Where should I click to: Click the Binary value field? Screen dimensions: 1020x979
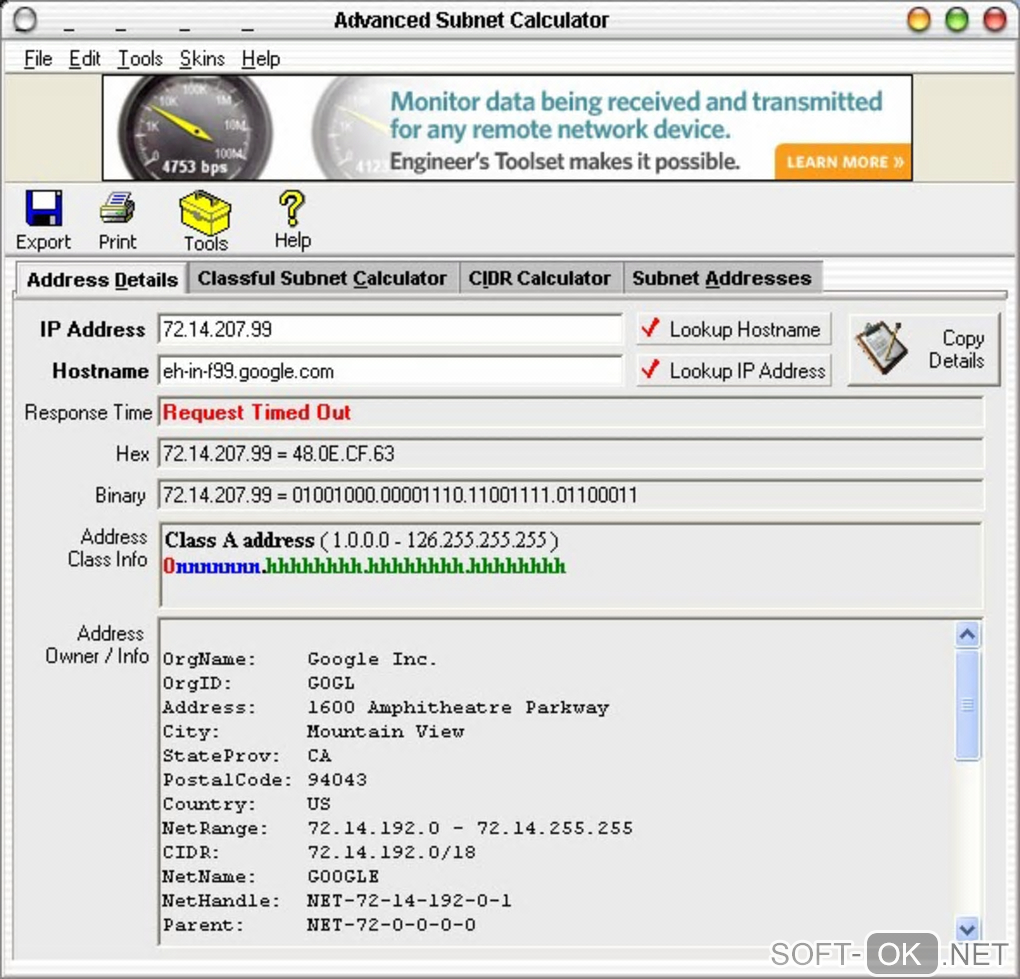point(570,495)
